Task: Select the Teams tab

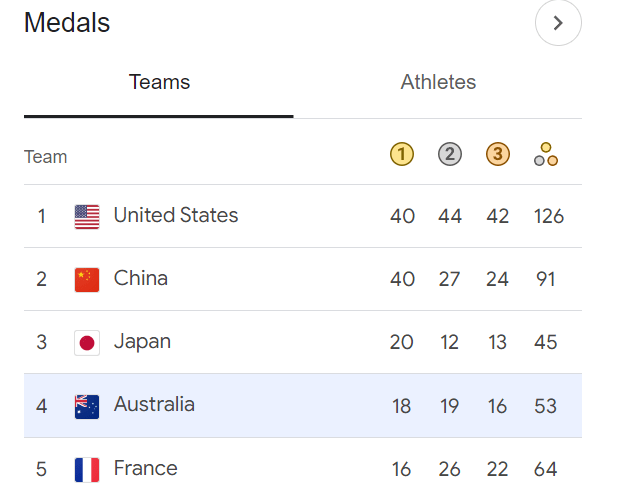Action: (x=159, y=82)
